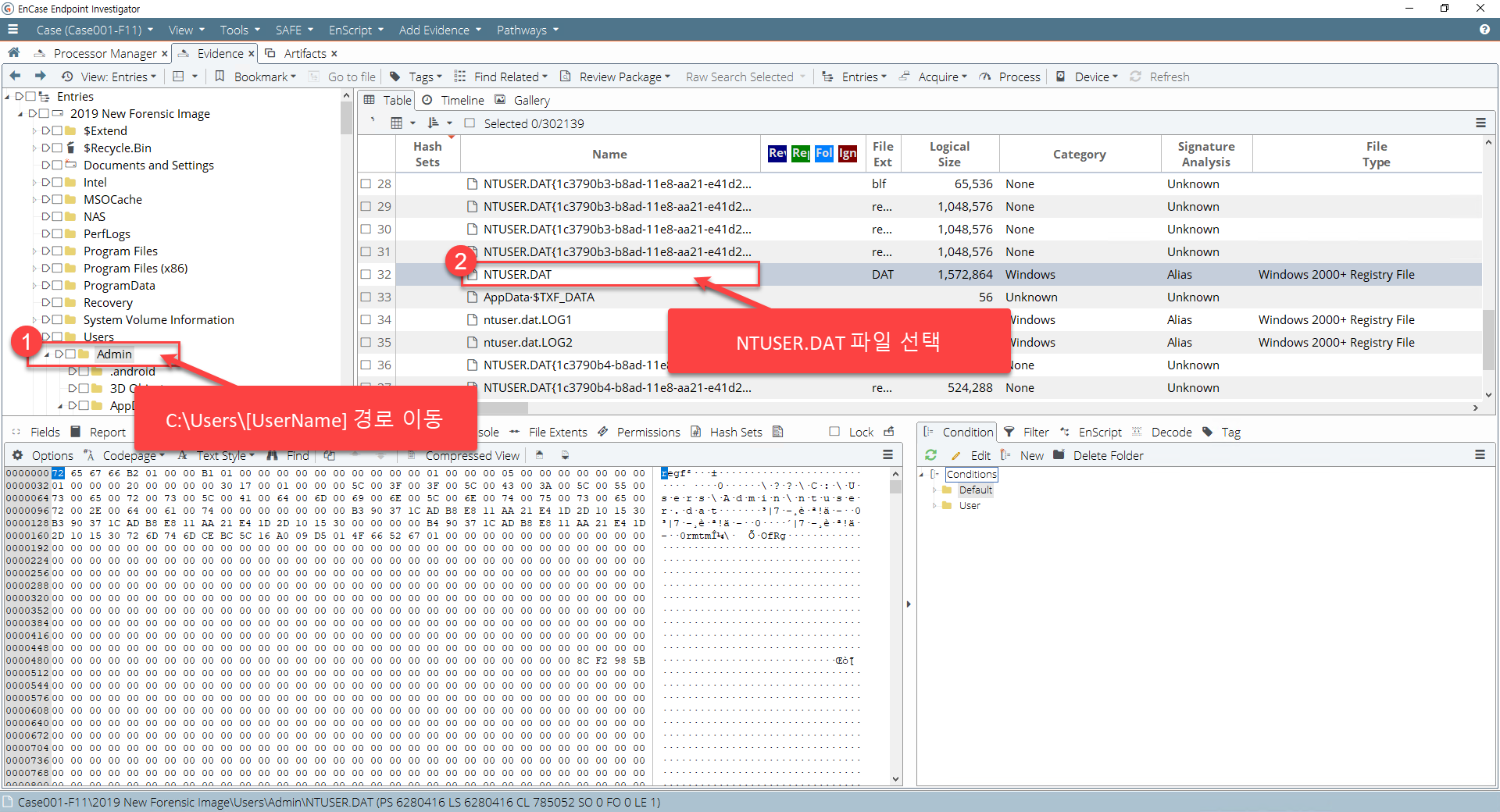The image size is (1500, 812).
Task: Open the Options gear in hex viewer
Action: tap(18, 455)
